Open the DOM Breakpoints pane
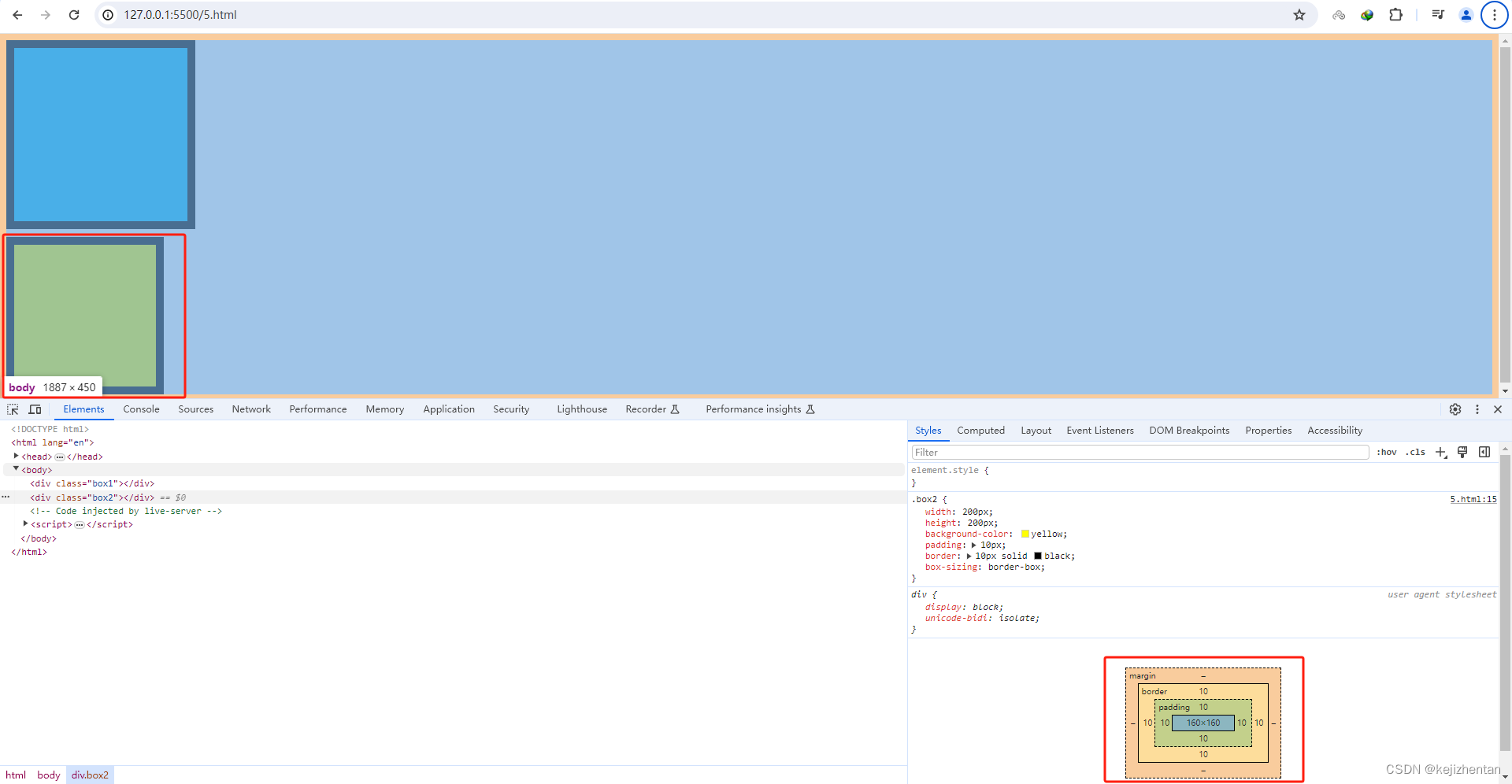1512x784 pixels. pos(1189,431)
